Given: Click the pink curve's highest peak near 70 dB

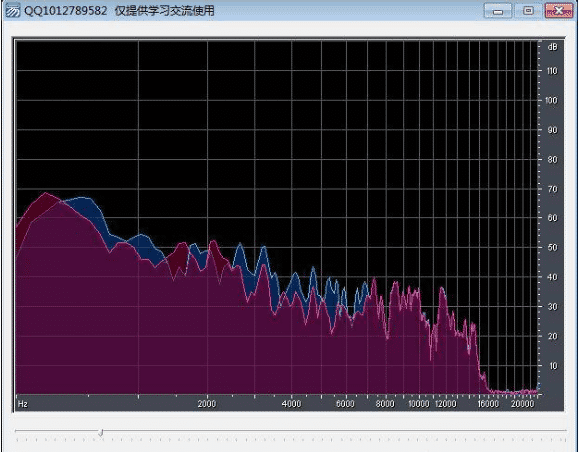Looking at the screenshot, I should pyautogui.click(x=45, y=193).
